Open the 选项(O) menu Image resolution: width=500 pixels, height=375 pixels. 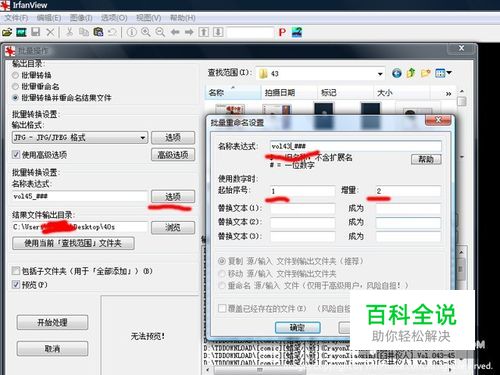point(114,18)
